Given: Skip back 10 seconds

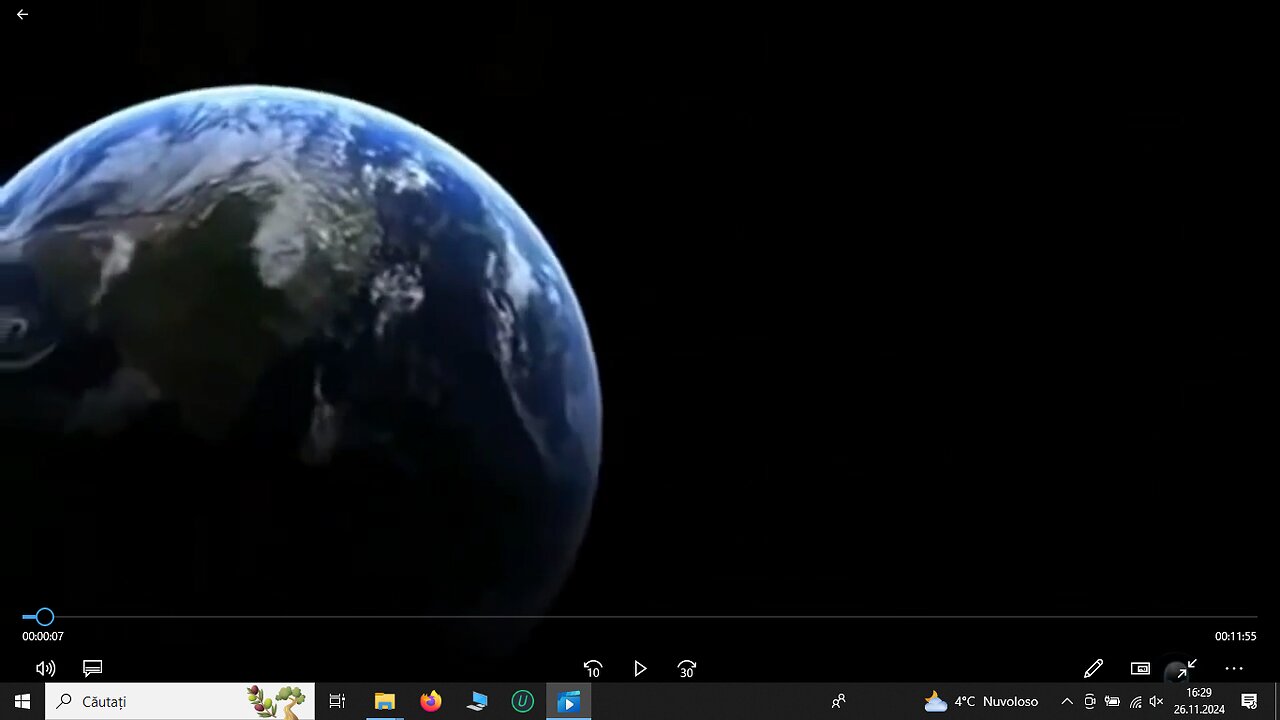Looking at the screenshot, I should tap(593, 669).
